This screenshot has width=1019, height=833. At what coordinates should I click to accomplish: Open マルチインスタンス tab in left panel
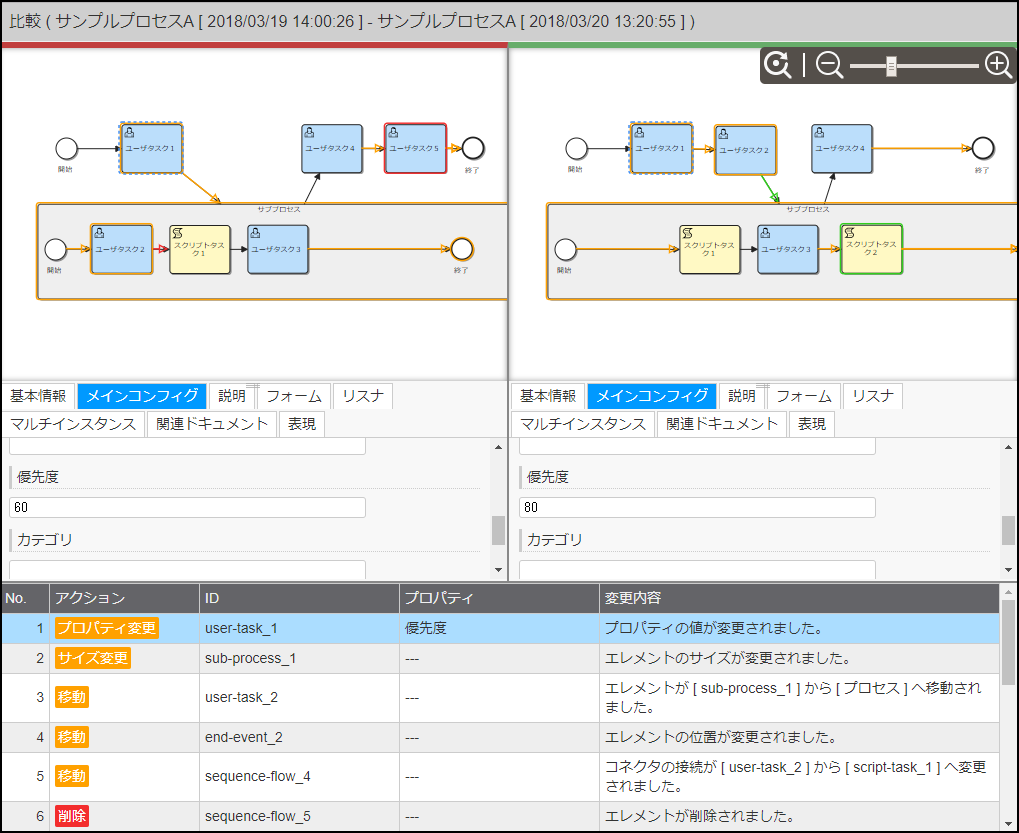(73, 424)
